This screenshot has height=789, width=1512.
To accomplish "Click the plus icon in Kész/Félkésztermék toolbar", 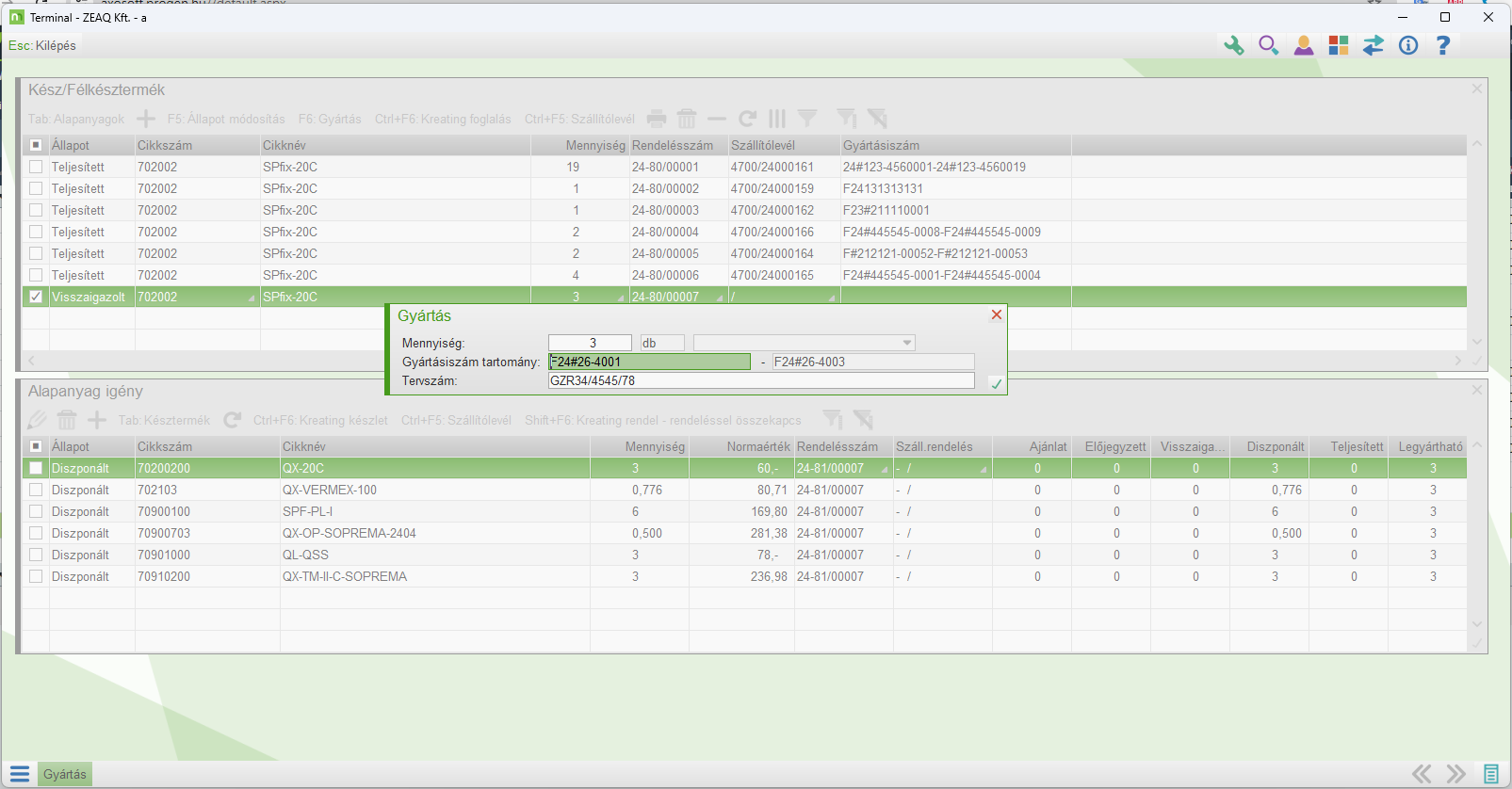I will click(146, 119).
